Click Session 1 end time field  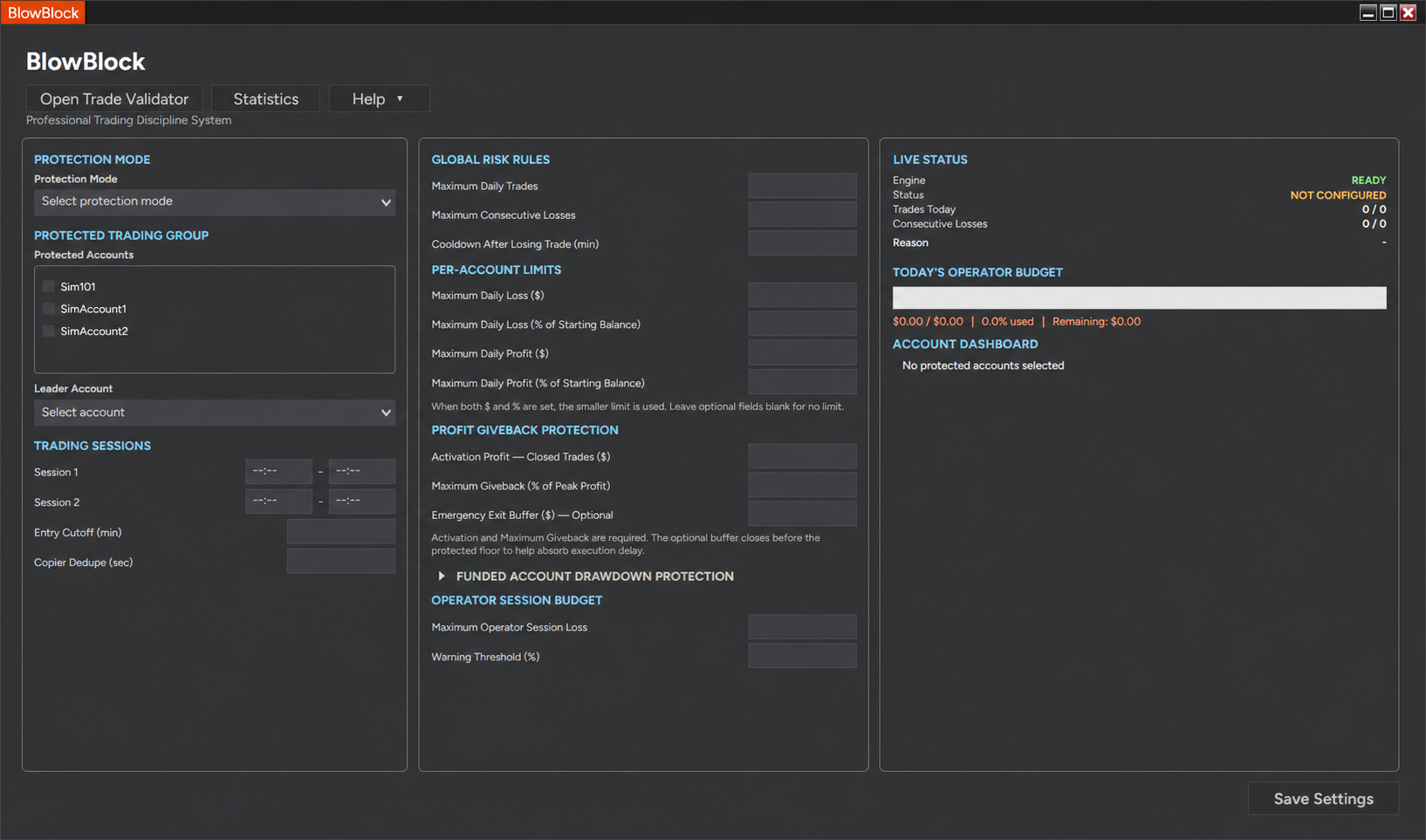point(362,471)
